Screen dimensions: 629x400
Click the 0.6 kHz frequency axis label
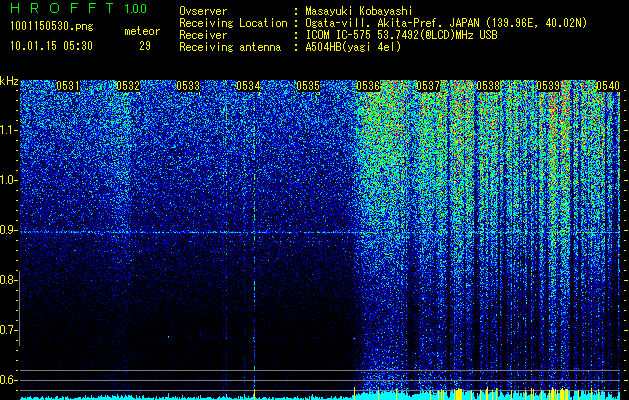coord(9,380)
